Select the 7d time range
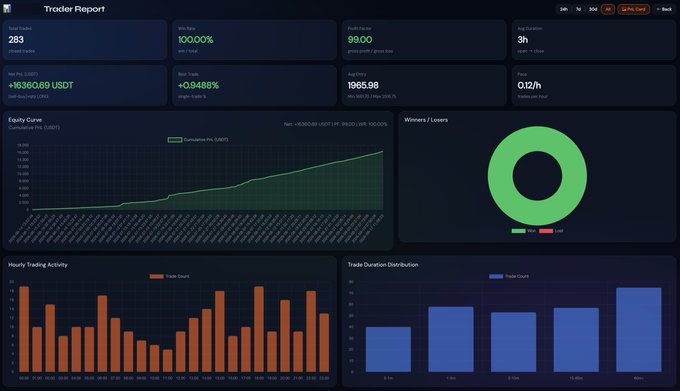This screenshot has height=391, width=680. click(x=578, y=9)
